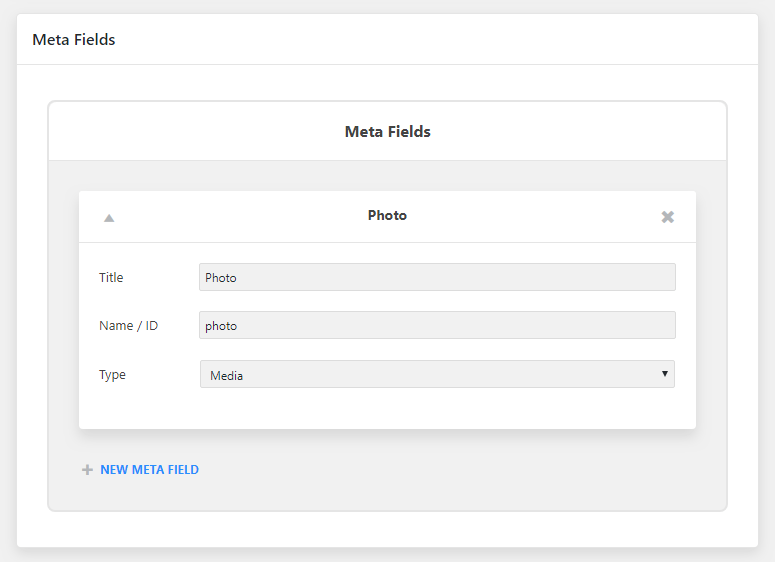Click the bold Photo card heading
Viewport: 775px width, 562px height.
(387, 216)
